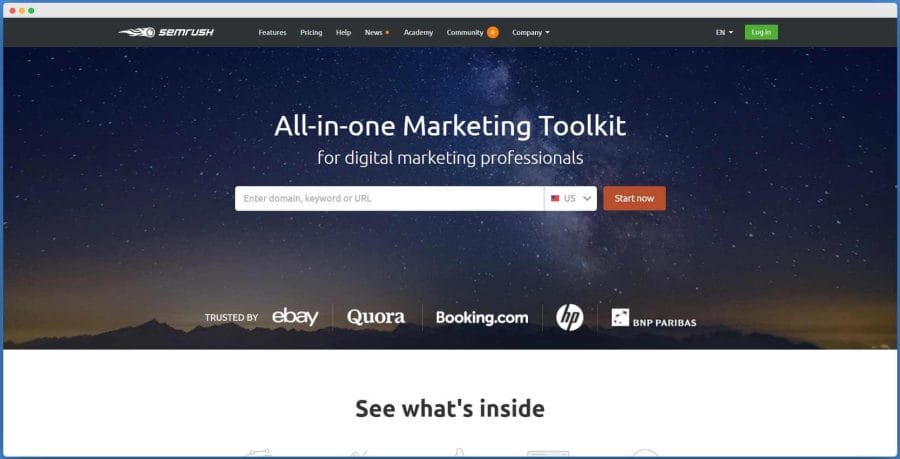Open the Help menu item
The image size is (900, 459).
tap(343, 33)
